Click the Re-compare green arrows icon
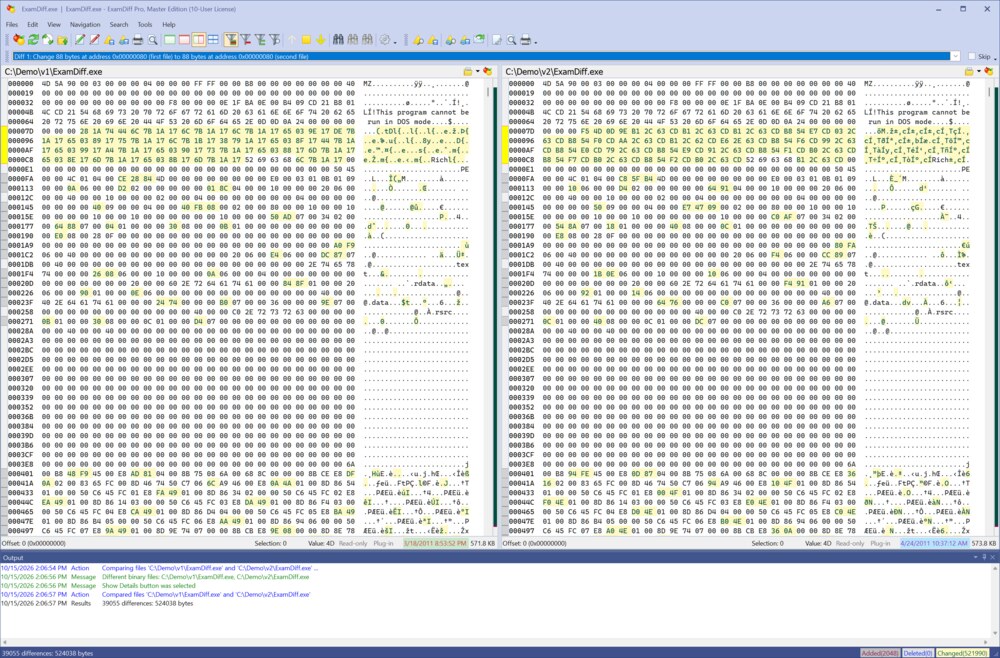The width and height of the screenshot is (1000, 658). (34, 40)
